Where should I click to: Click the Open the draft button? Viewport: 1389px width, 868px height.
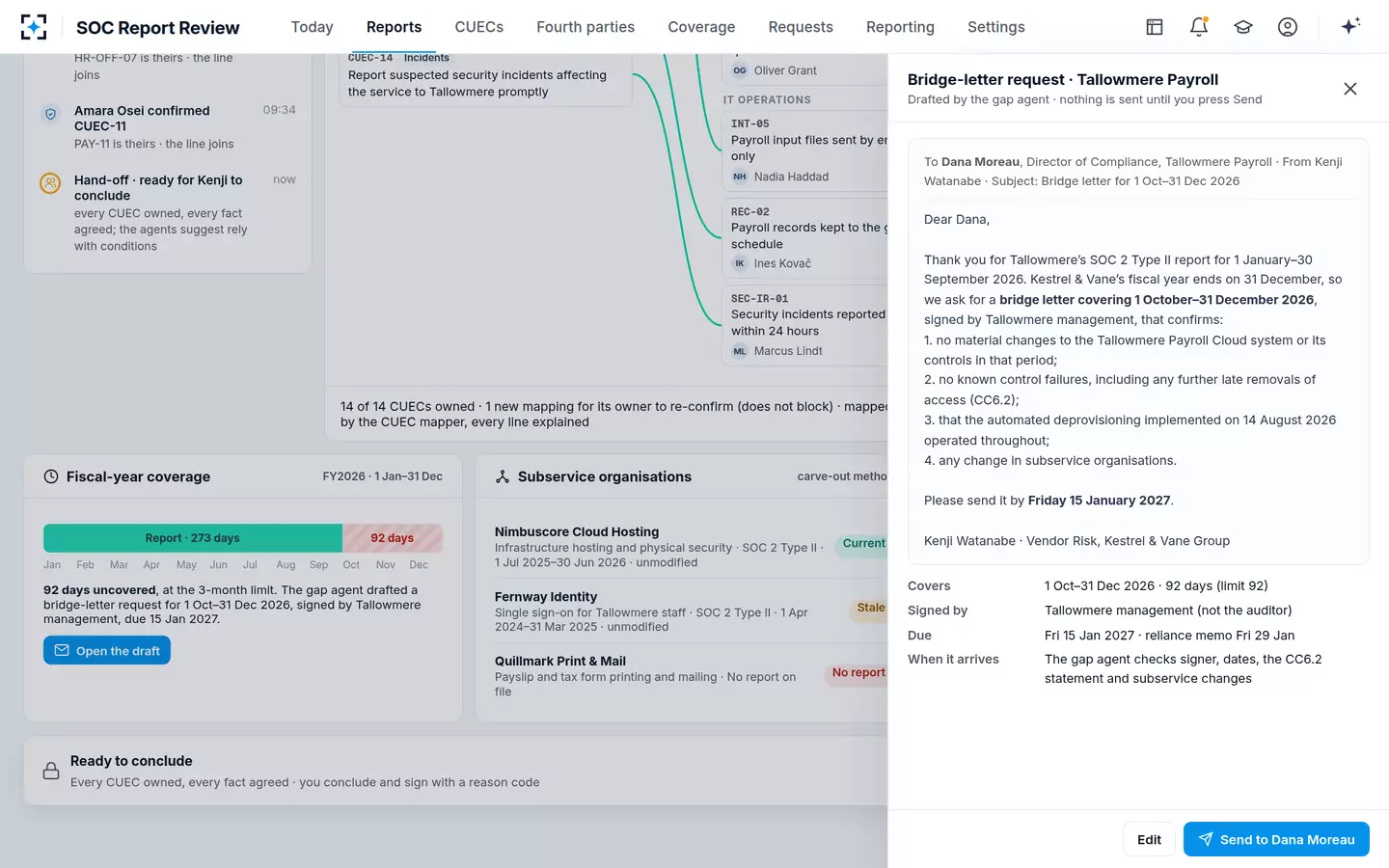(107, 650)
